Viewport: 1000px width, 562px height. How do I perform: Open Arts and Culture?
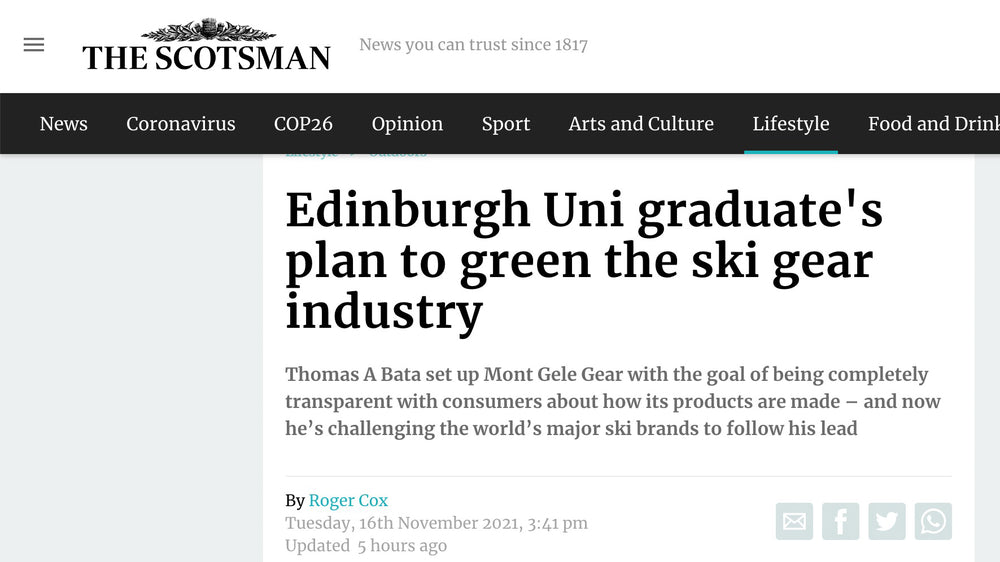641,124
